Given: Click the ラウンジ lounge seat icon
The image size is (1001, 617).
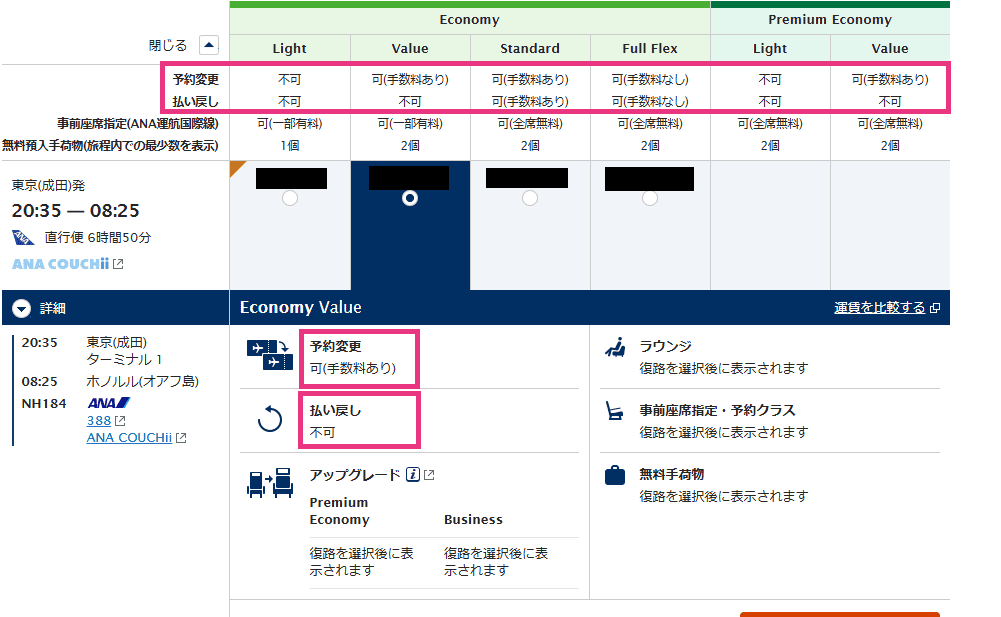Looking at the screenshot, I should 615,347.
